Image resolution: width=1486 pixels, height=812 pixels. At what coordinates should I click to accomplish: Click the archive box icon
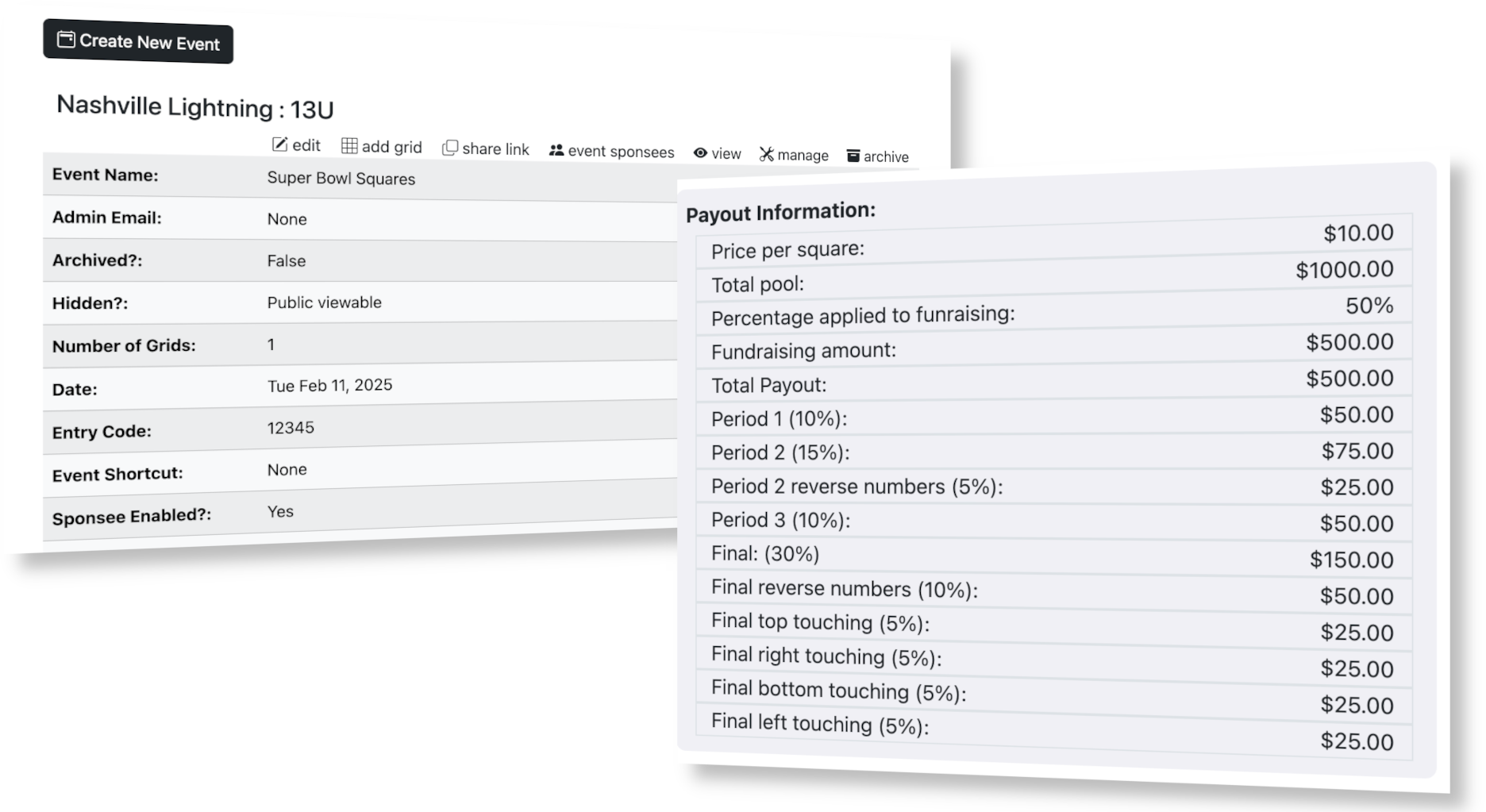(x=853, y=156)
